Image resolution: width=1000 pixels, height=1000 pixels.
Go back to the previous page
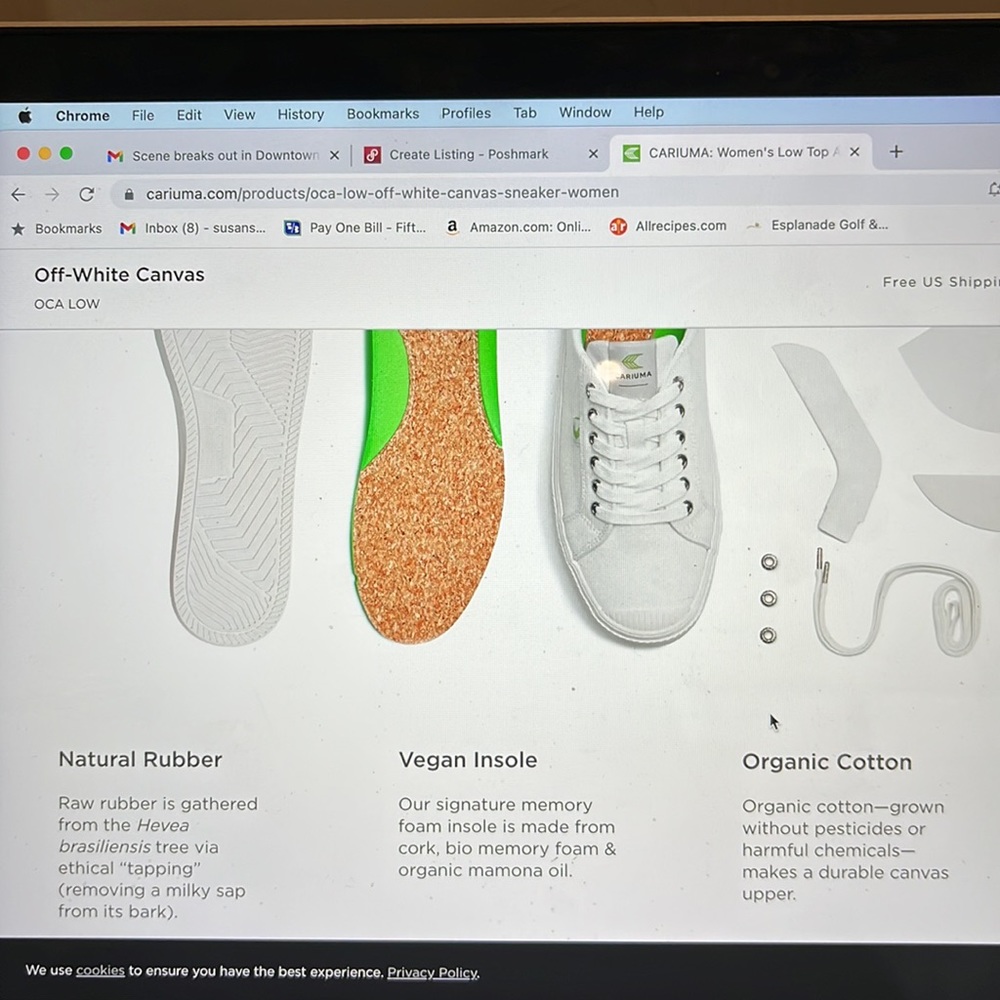(x=18, y=195)
